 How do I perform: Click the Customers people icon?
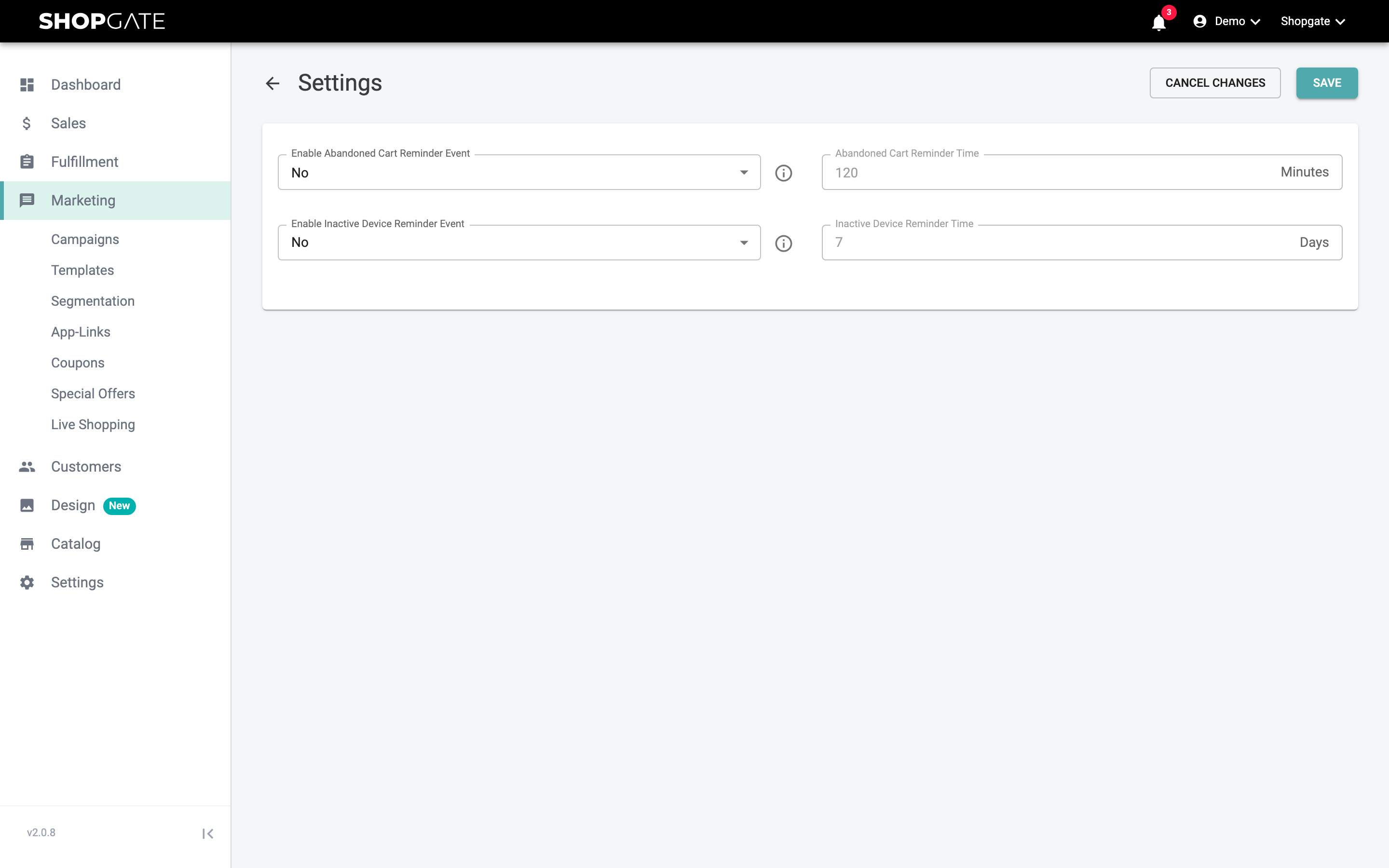pos(27,467)
